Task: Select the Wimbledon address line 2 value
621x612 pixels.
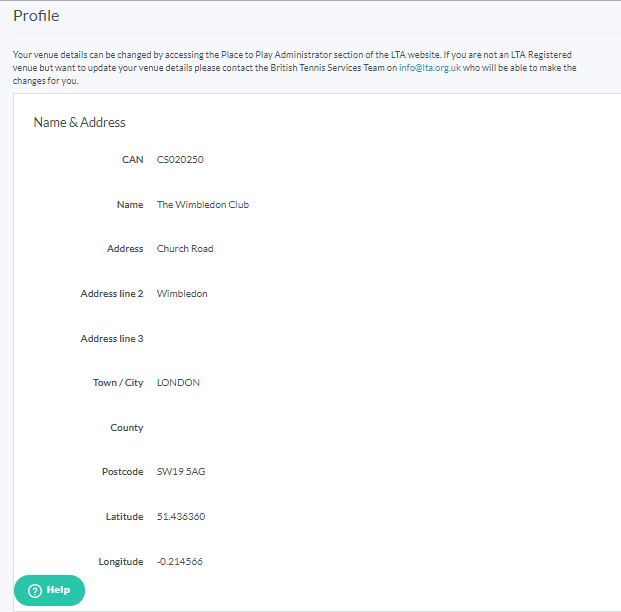Action: [x=182, y=294]
